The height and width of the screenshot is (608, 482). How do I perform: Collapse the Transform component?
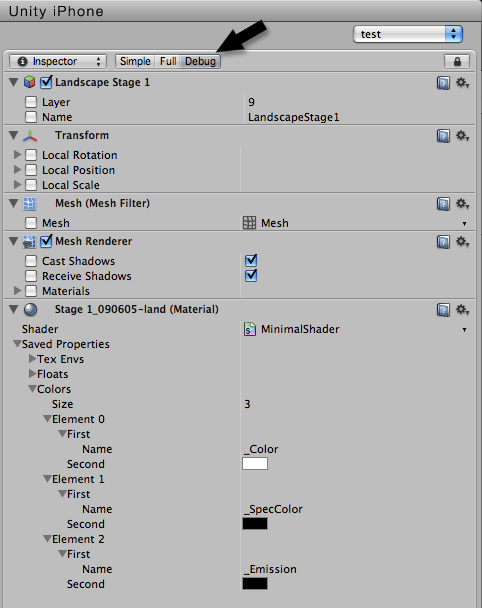tap(14, 136)
